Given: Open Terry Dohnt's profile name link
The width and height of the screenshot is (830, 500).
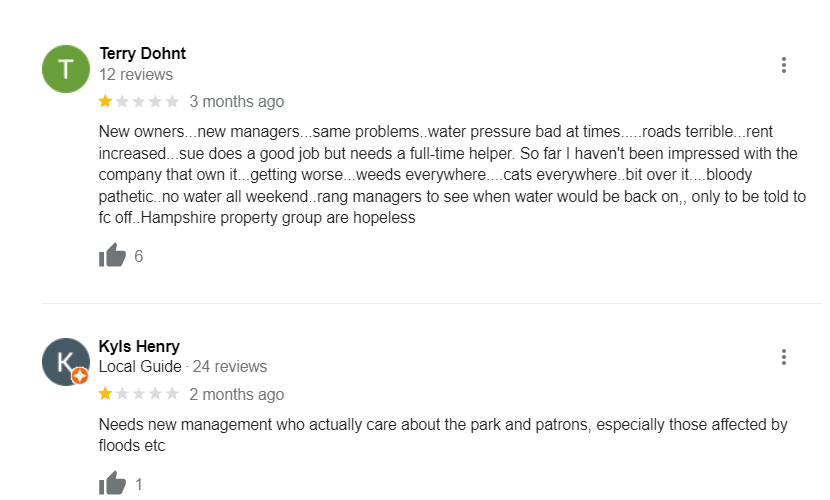Looking at the screenshot, I should point(142,54).
